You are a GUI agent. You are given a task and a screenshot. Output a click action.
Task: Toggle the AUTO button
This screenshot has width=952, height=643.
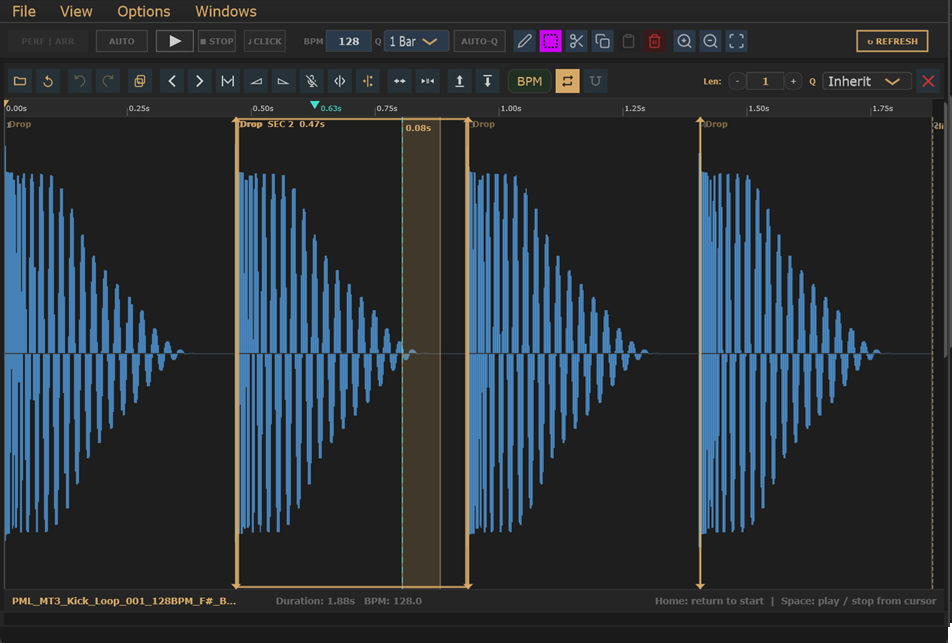[x=121, y=41]
